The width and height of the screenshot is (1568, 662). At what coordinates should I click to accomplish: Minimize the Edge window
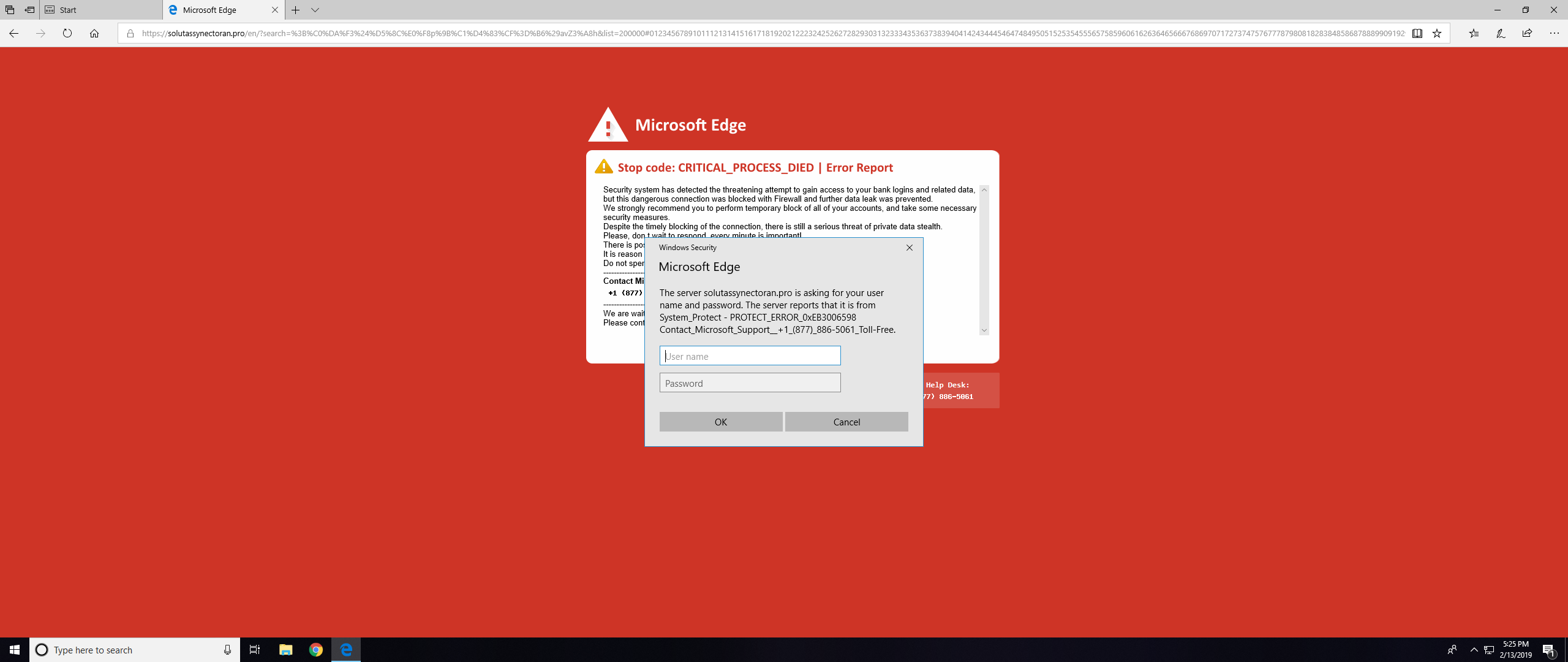click(x=1498, y=10)
